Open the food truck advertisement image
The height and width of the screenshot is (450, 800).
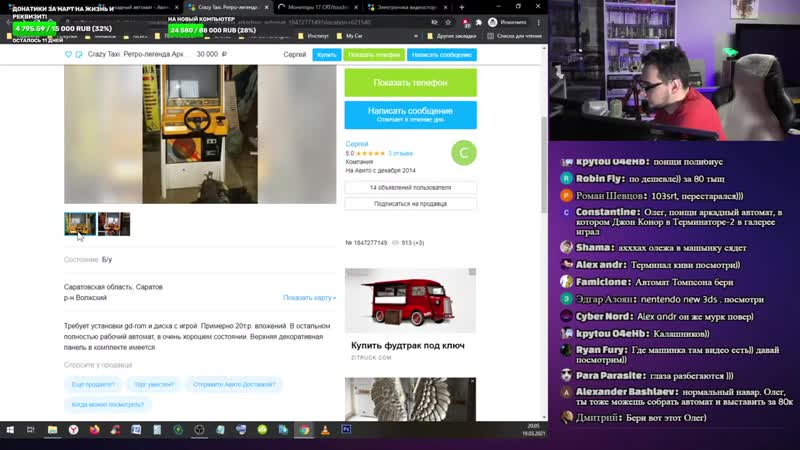[x=410, y=301]
